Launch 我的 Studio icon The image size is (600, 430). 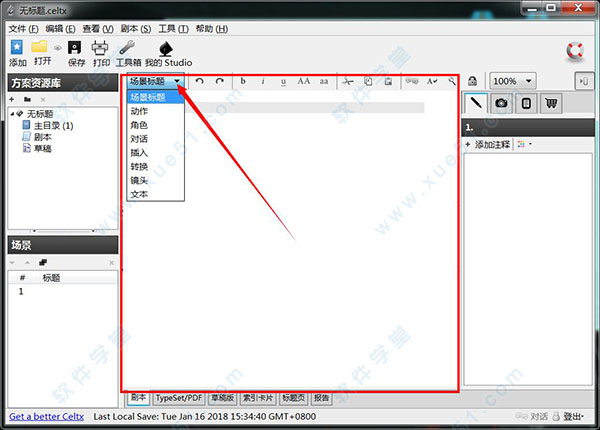click(x=168, y=48)
